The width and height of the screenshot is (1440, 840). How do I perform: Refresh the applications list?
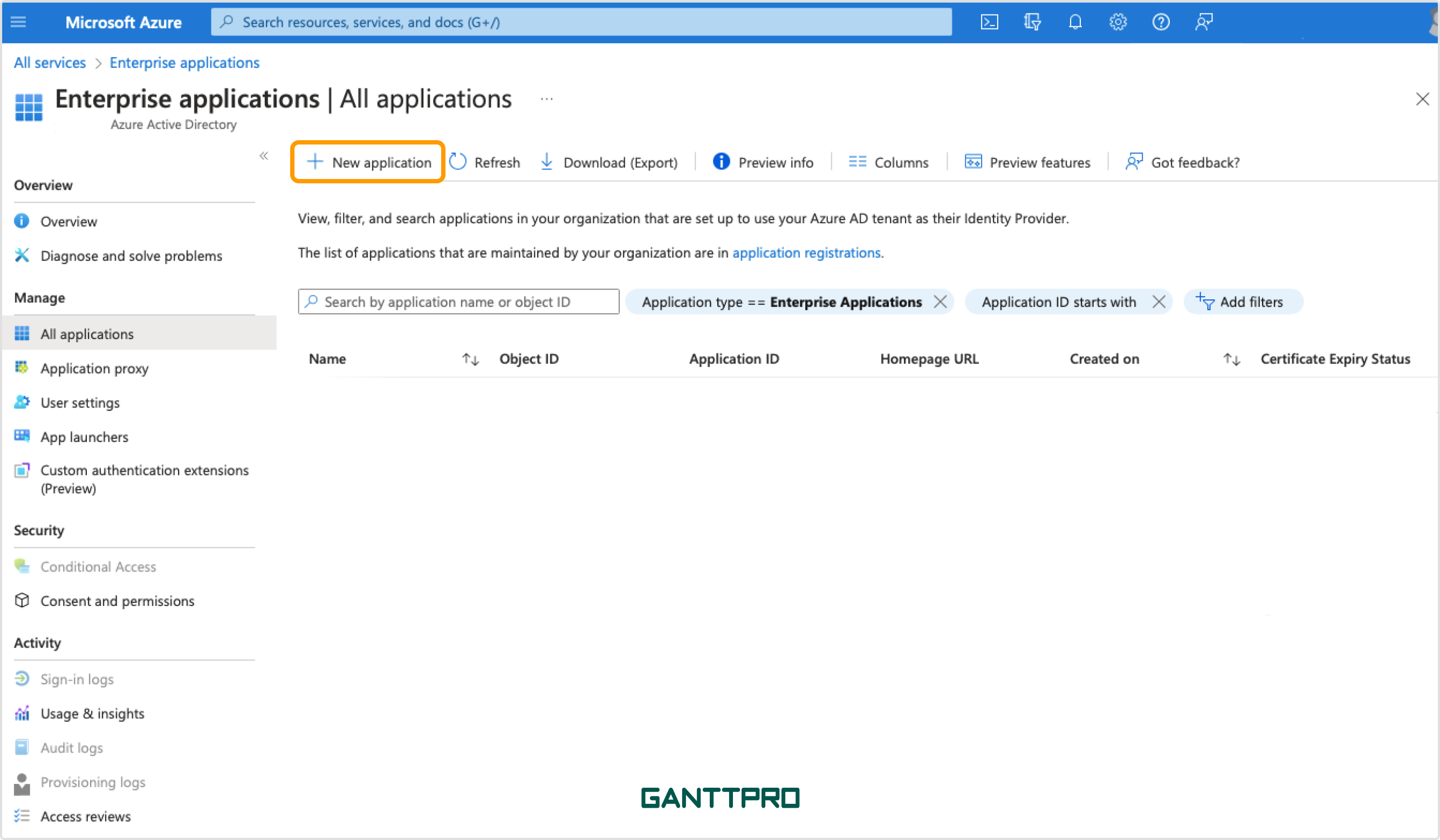[484, 162]
